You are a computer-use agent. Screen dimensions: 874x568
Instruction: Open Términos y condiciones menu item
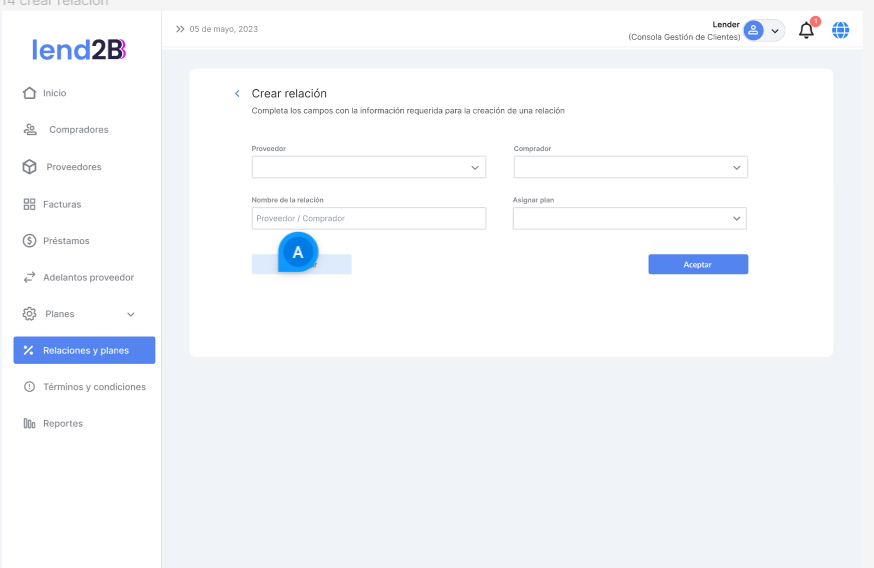94,387
